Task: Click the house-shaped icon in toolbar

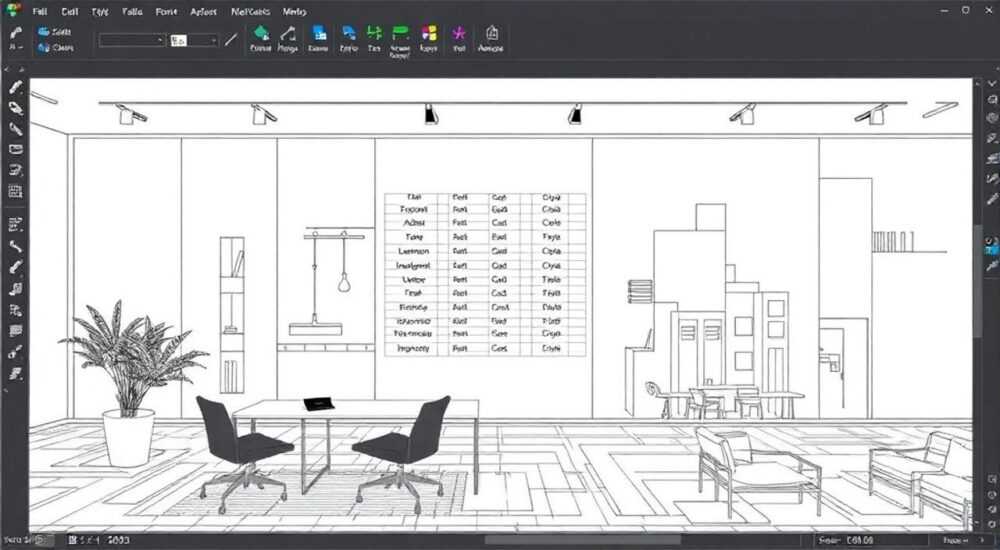Action: [491, 33]
